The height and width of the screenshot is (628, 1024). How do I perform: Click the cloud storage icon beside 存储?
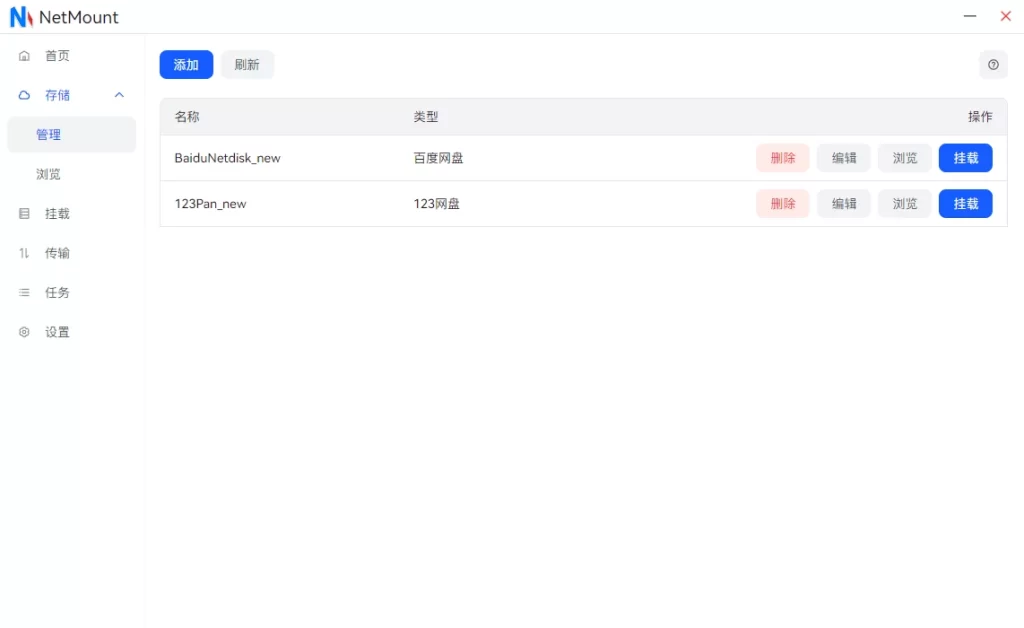pos(24,95)
